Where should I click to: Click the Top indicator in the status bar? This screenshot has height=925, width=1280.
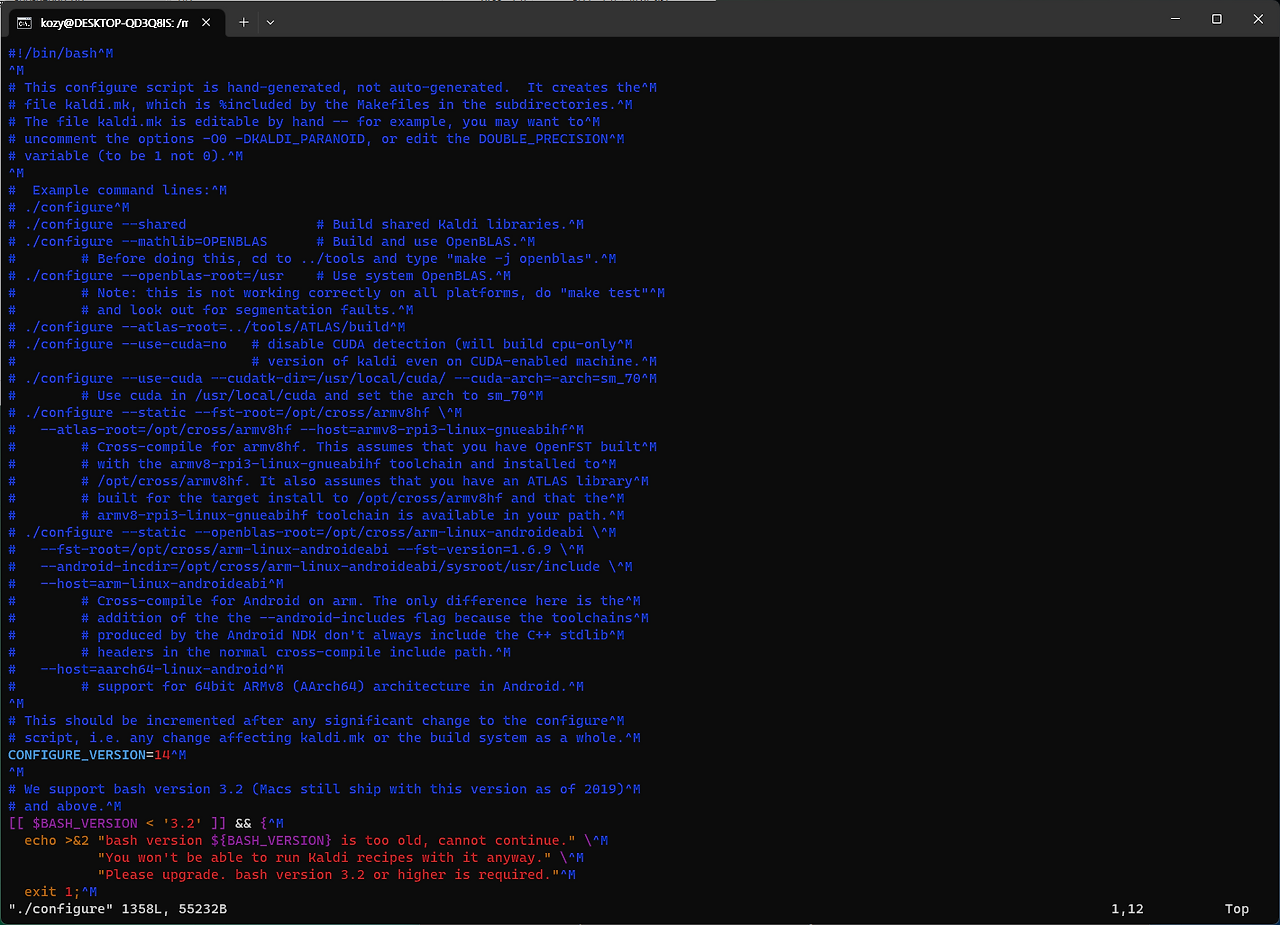click(1236, 909)
